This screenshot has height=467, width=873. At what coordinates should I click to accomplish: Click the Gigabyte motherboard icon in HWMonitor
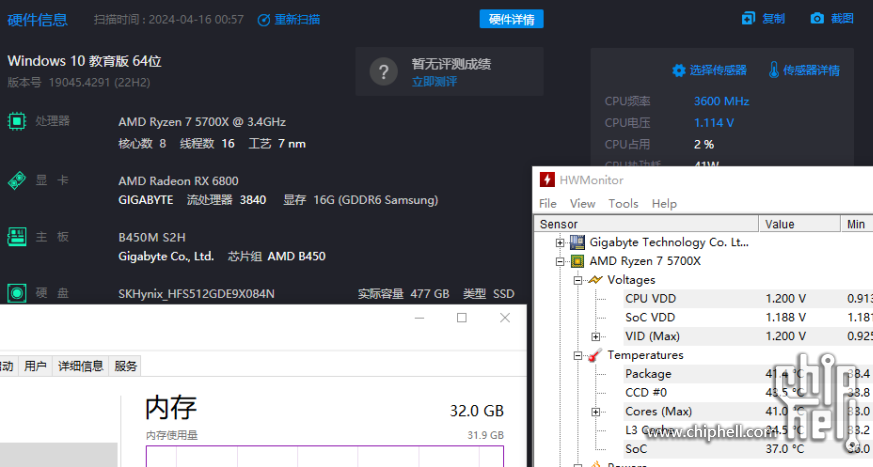pyautogui.click(x=577, y=242)
